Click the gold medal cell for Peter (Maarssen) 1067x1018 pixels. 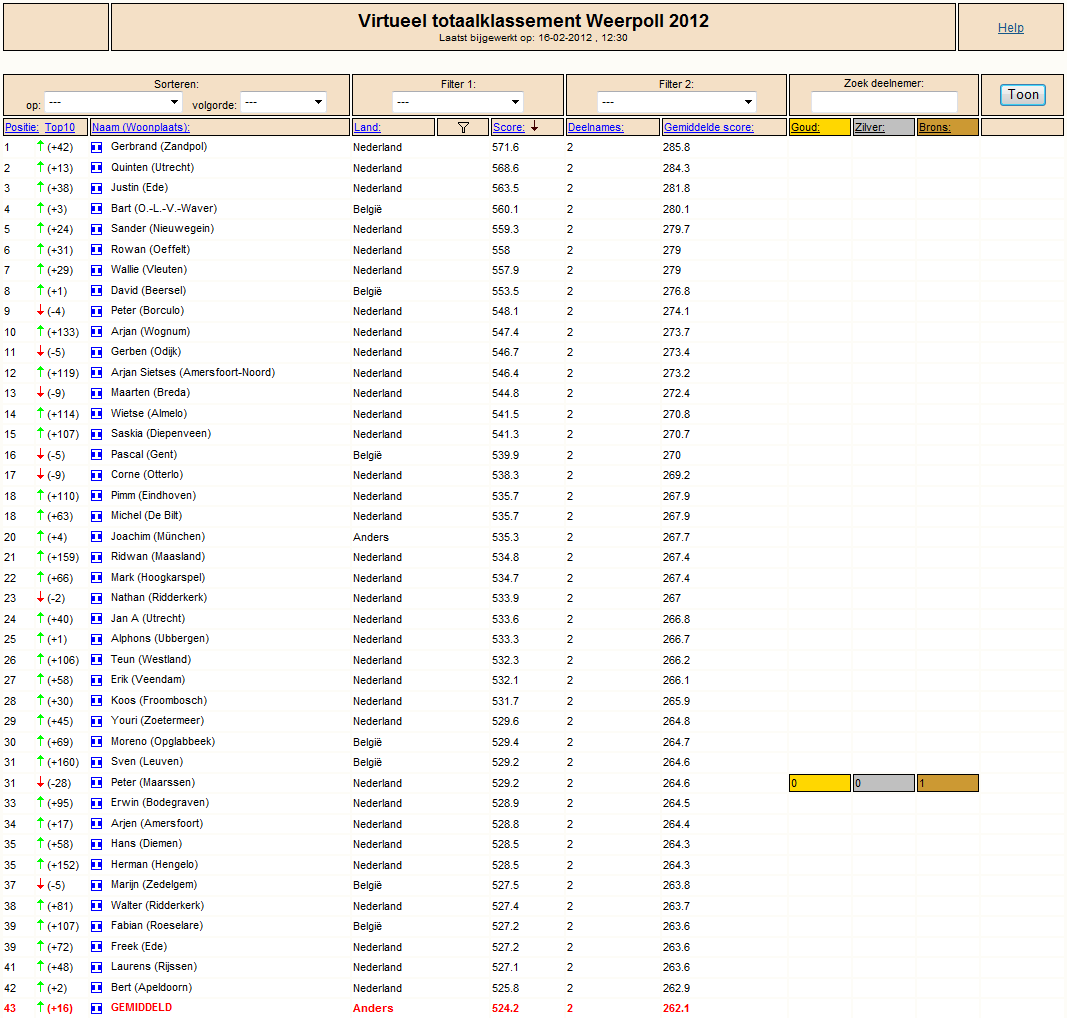[819, 783]
